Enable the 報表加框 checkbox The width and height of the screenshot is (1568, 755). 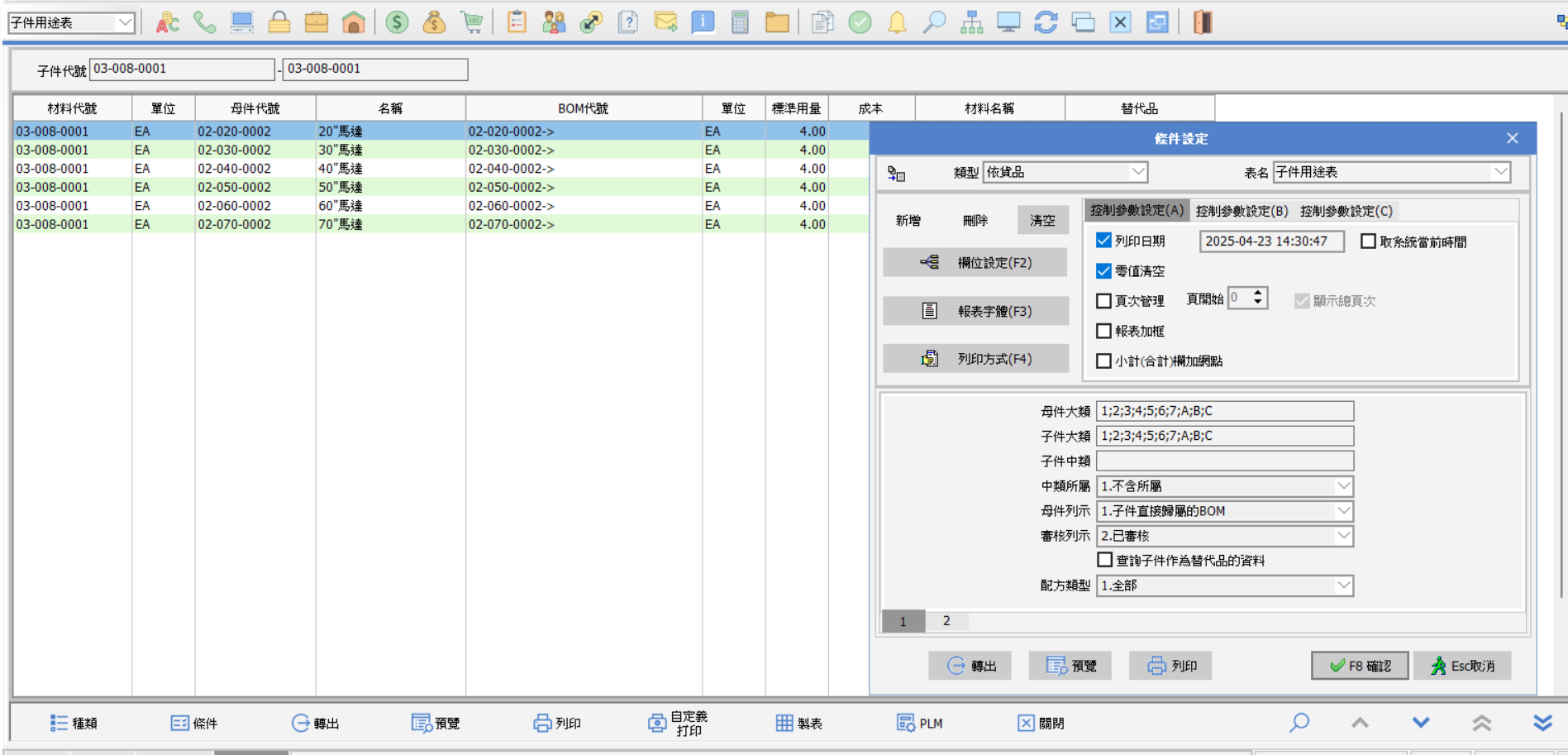coord(1103,331)
